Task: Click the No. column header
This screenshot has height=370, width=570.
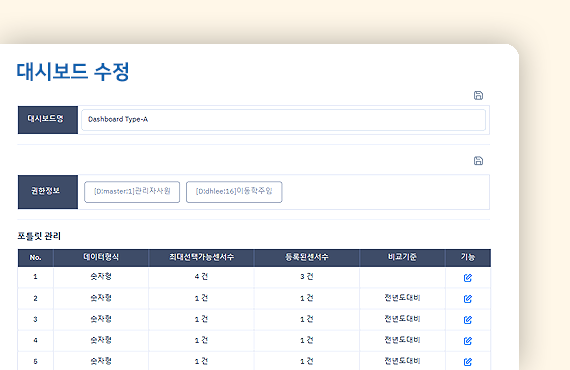Action: (x=35, y=258)
